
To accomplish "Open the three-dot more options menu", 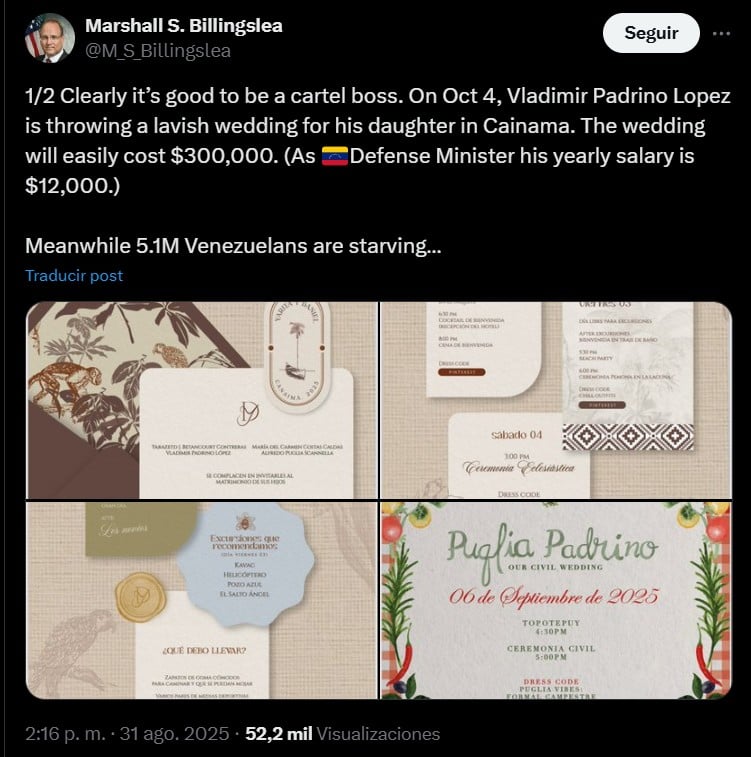I will point(721,33).
